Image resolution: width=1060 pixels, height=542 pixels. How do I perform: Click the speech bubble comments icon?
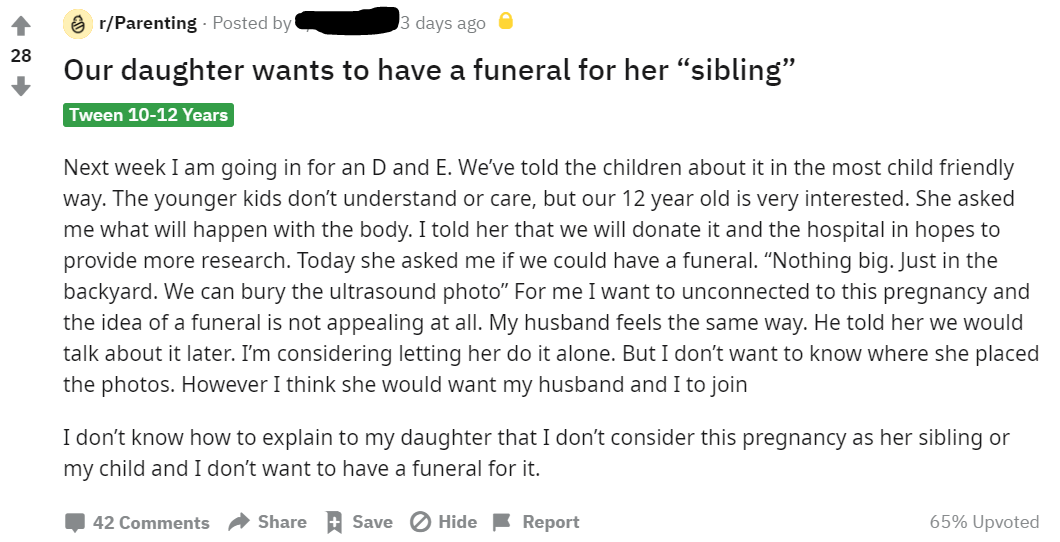(75, 522)
